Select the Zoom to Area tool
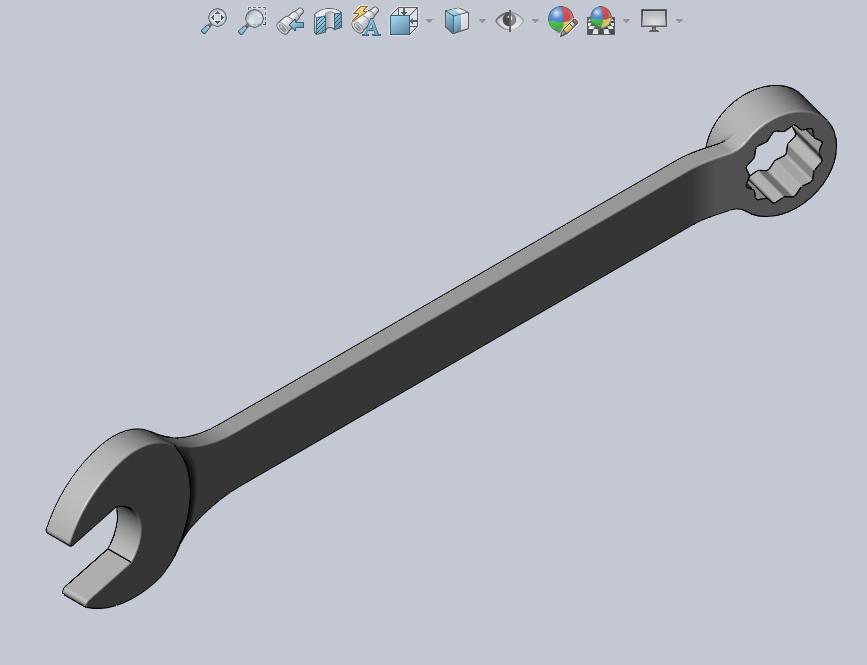Viewport: 867px width, 665px height. pyautogui.click(x=252, y=21)
